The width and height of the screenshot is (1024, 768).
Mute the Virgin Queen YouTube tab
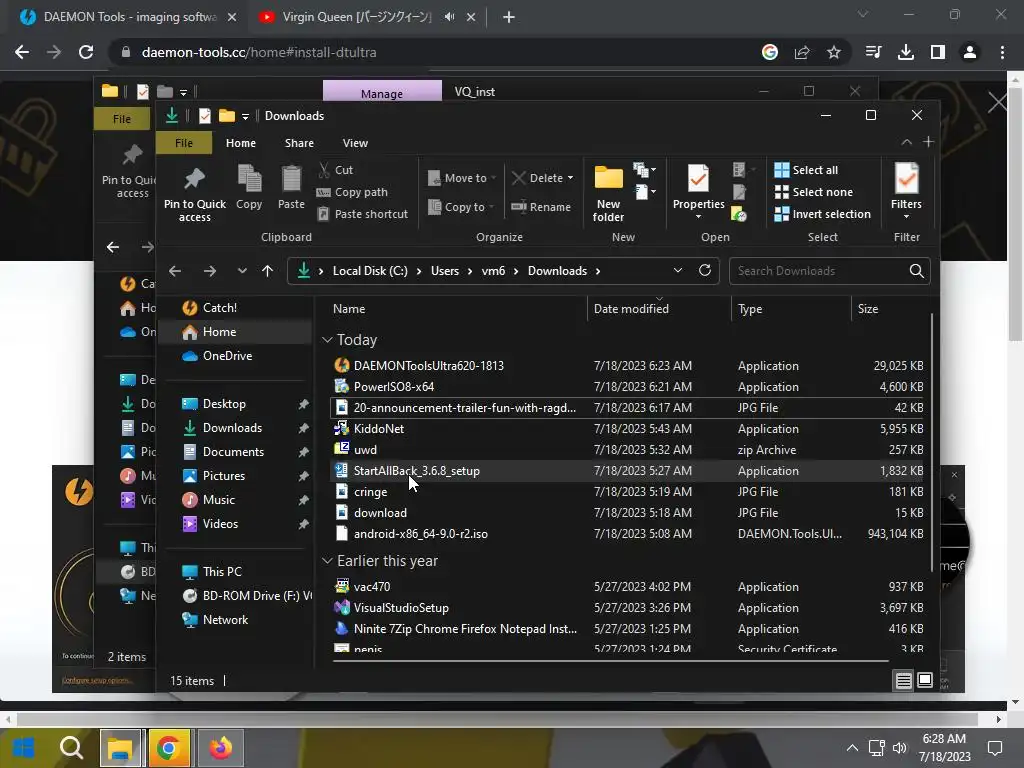449,17
